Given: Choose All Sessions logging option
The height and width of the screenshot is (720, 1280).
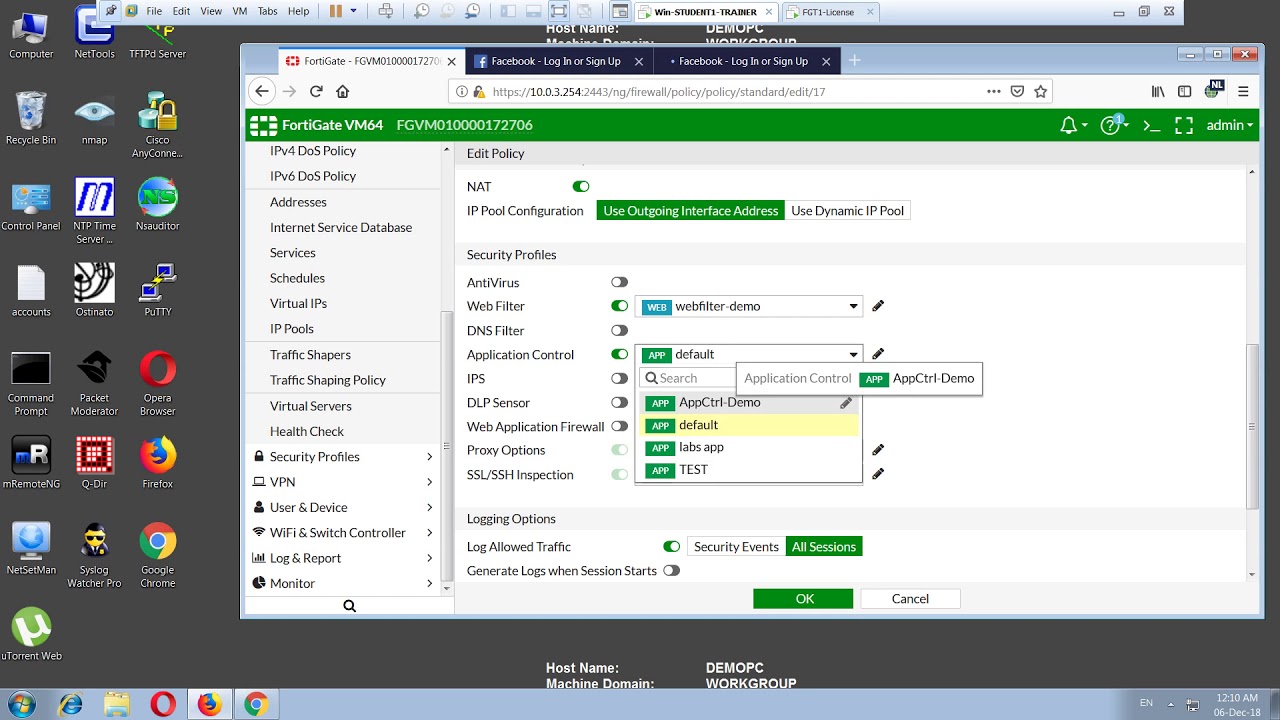Looking at the screenshot, I should (824, 547).
